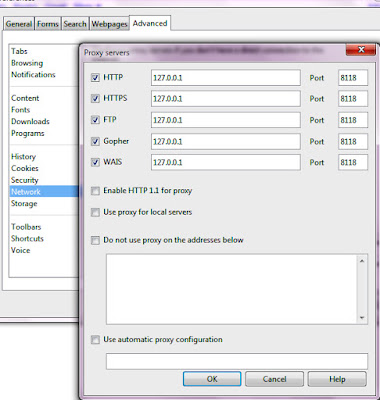Check Do not use proxy on addresses below
The image size is (380, 400).
pos(95,240)
